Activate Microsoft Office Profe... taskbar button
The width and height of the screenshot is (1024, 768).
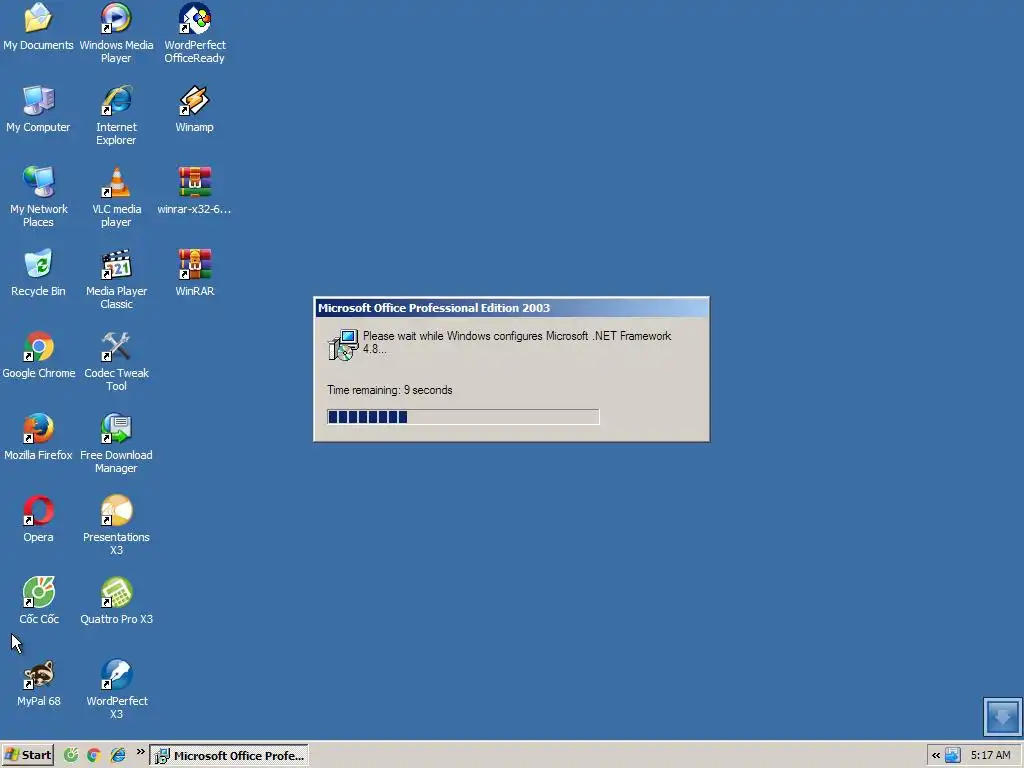coord(229,755)
